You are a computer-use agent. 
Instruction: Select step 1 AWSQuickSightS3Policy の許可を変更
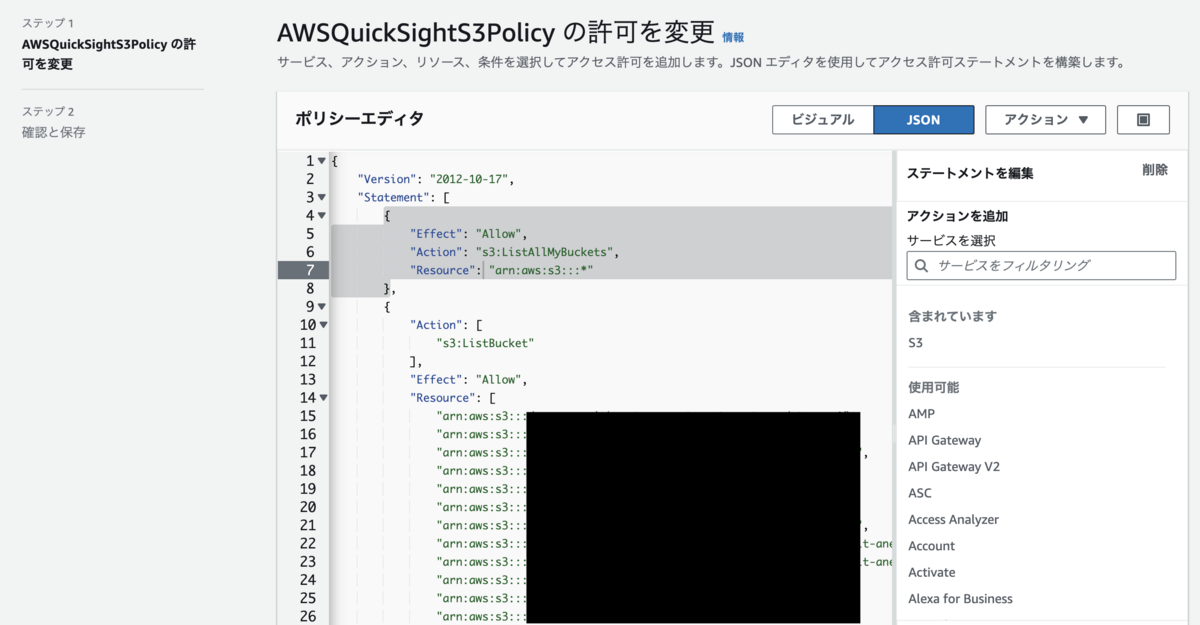108,54
